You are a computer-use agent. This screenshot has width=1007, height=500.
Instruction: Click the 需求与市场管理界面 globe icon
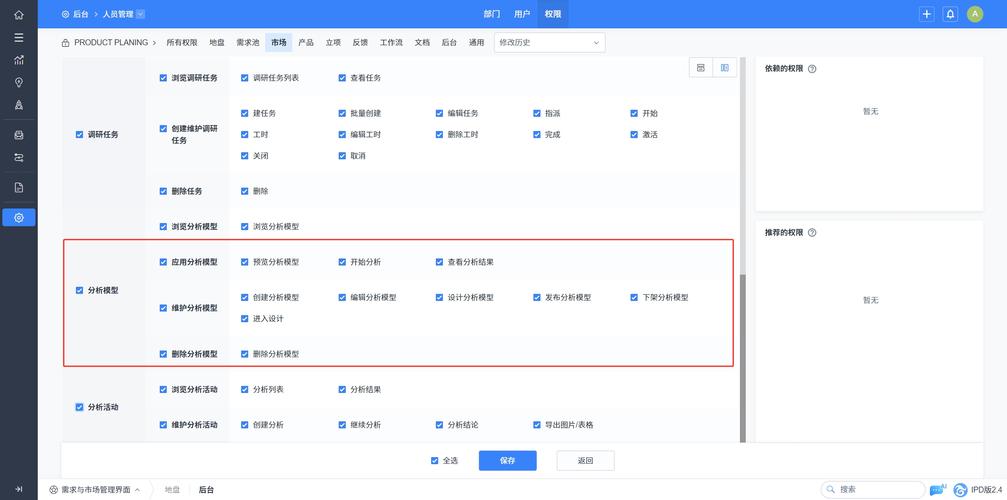[x=54, y=490]
